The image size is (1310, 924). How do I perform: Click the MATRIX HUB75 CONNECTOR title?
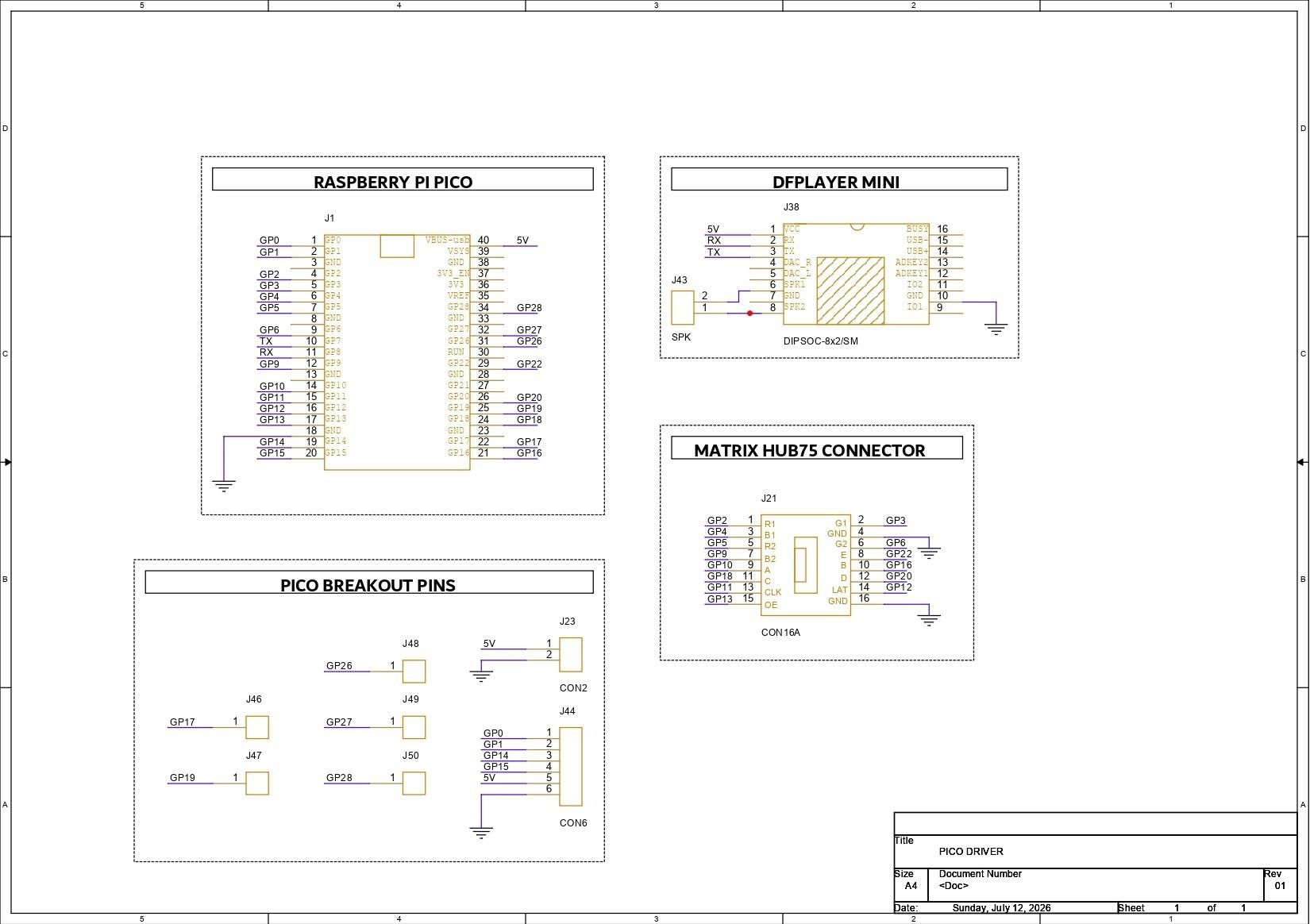point(810,450)
